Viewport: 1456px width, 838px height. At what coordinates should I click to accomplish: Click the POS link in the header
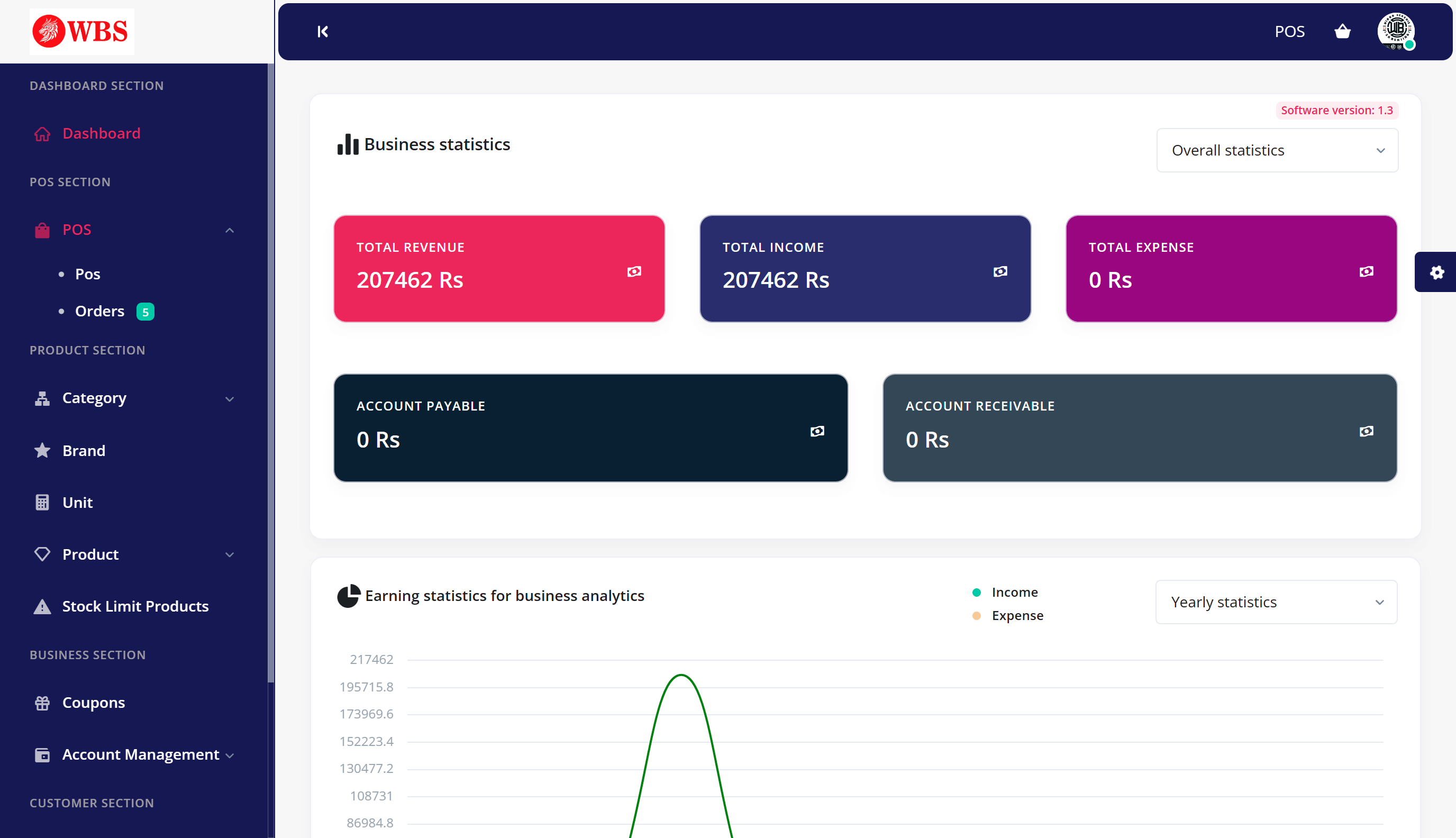click(x=1289, y=32)
